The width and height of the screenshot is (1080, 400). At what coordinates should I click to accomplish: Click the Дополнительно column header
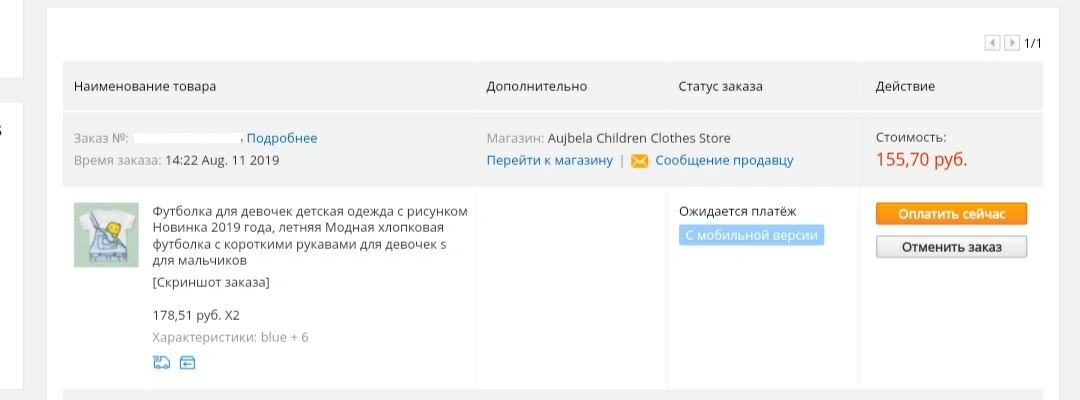coord(537,87)
